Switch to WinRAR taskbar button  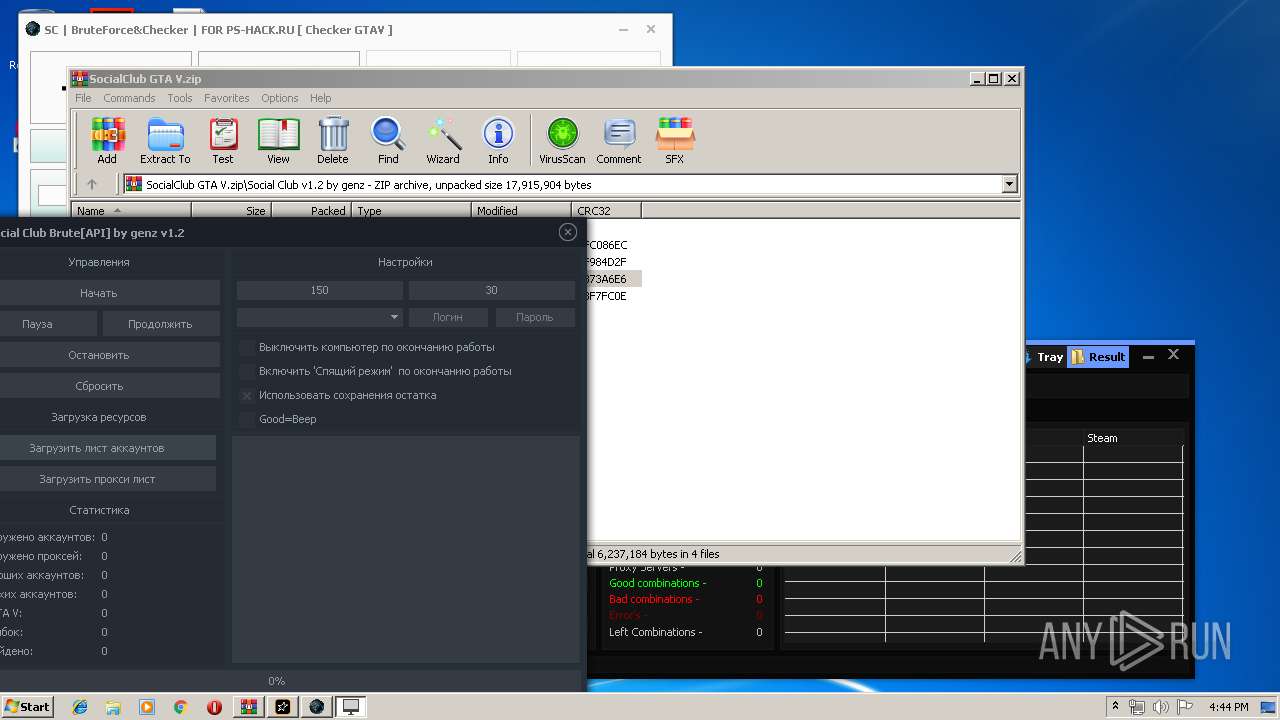click(249, 707)
